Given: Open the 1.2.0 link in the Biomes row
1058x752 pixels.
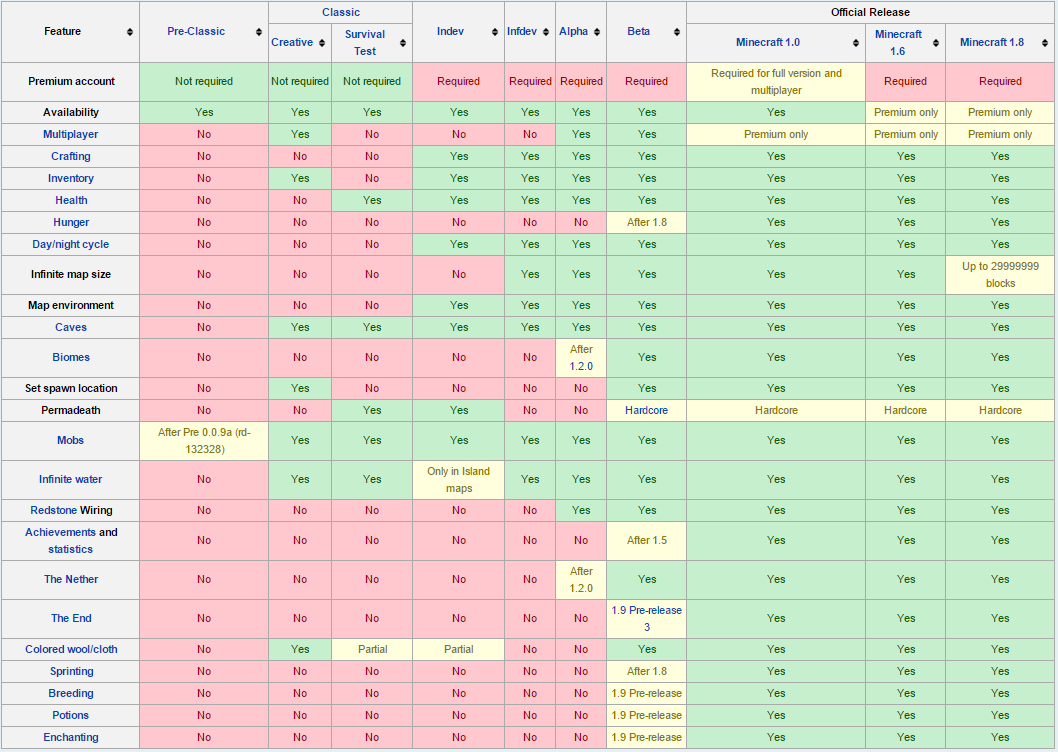Looking at the screenshot, I should click(581, 367).
